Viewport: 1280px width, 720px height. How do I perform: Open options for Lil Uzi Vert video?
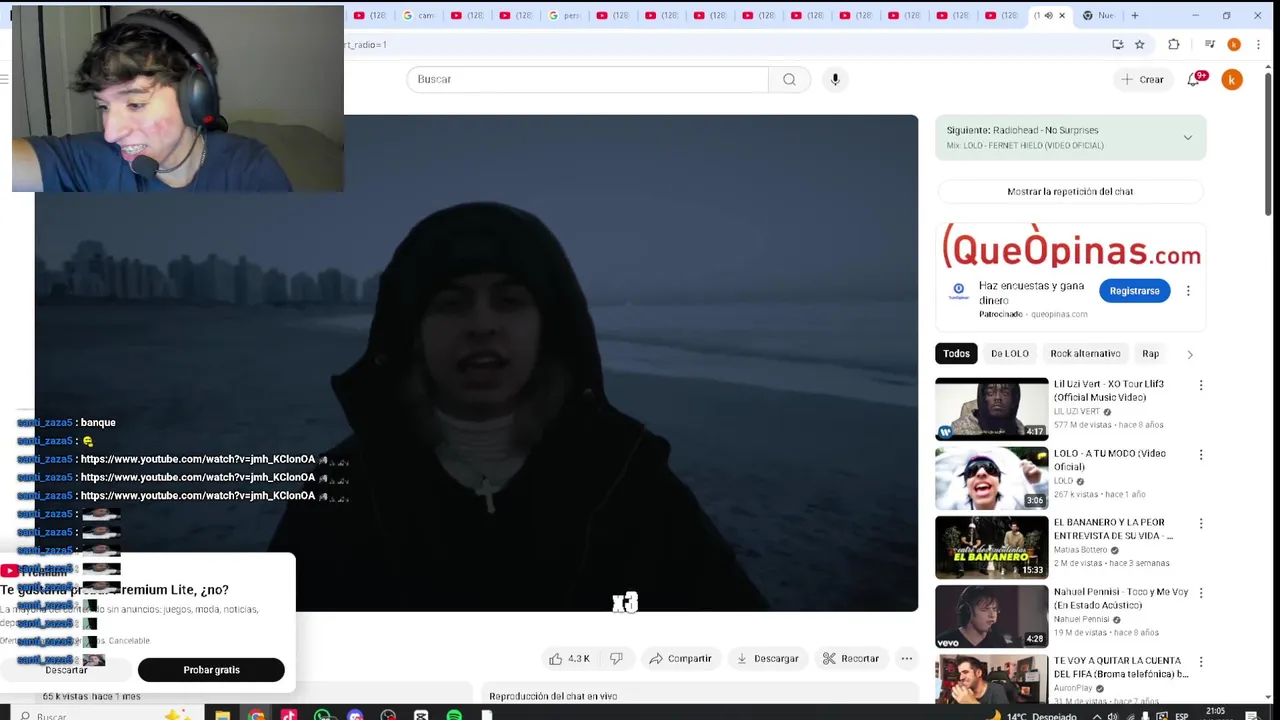[x=1201, y=385]
